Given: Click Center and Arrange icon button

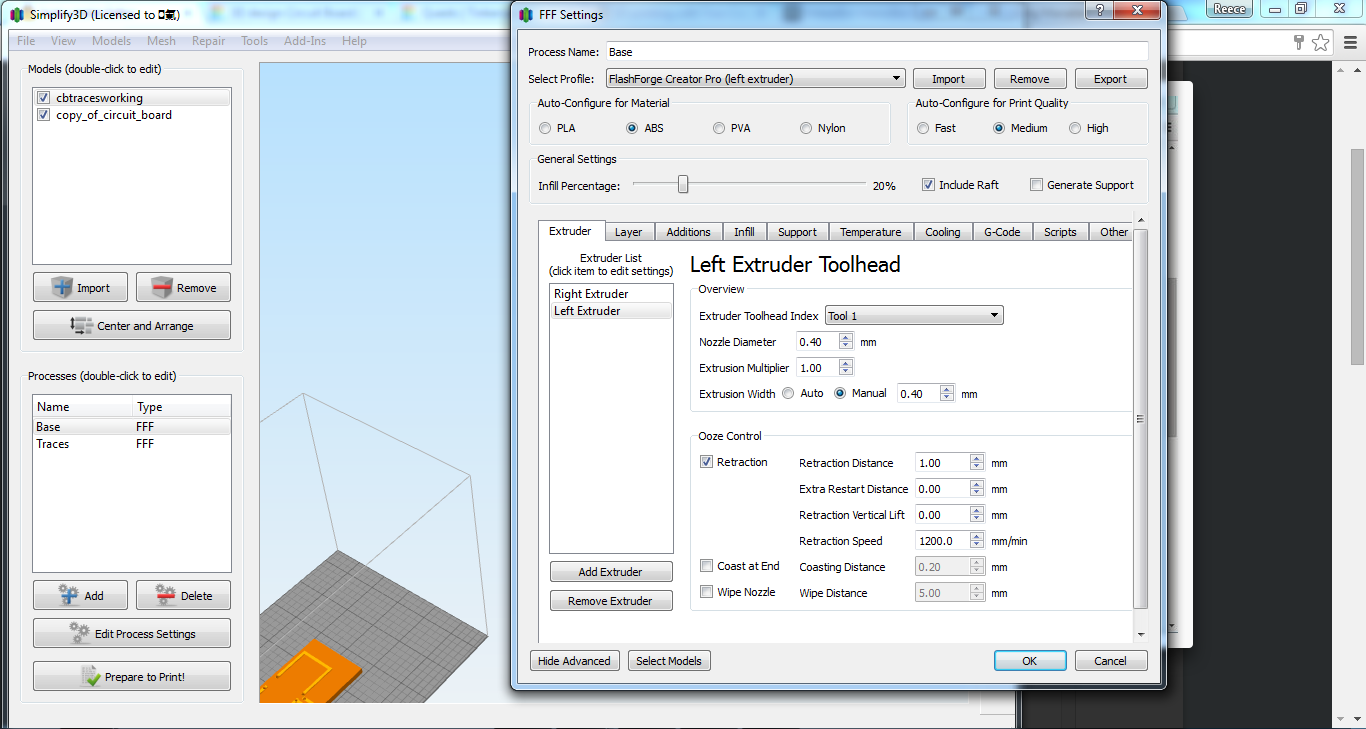Looking at the screenshot, I should (82, 325).
